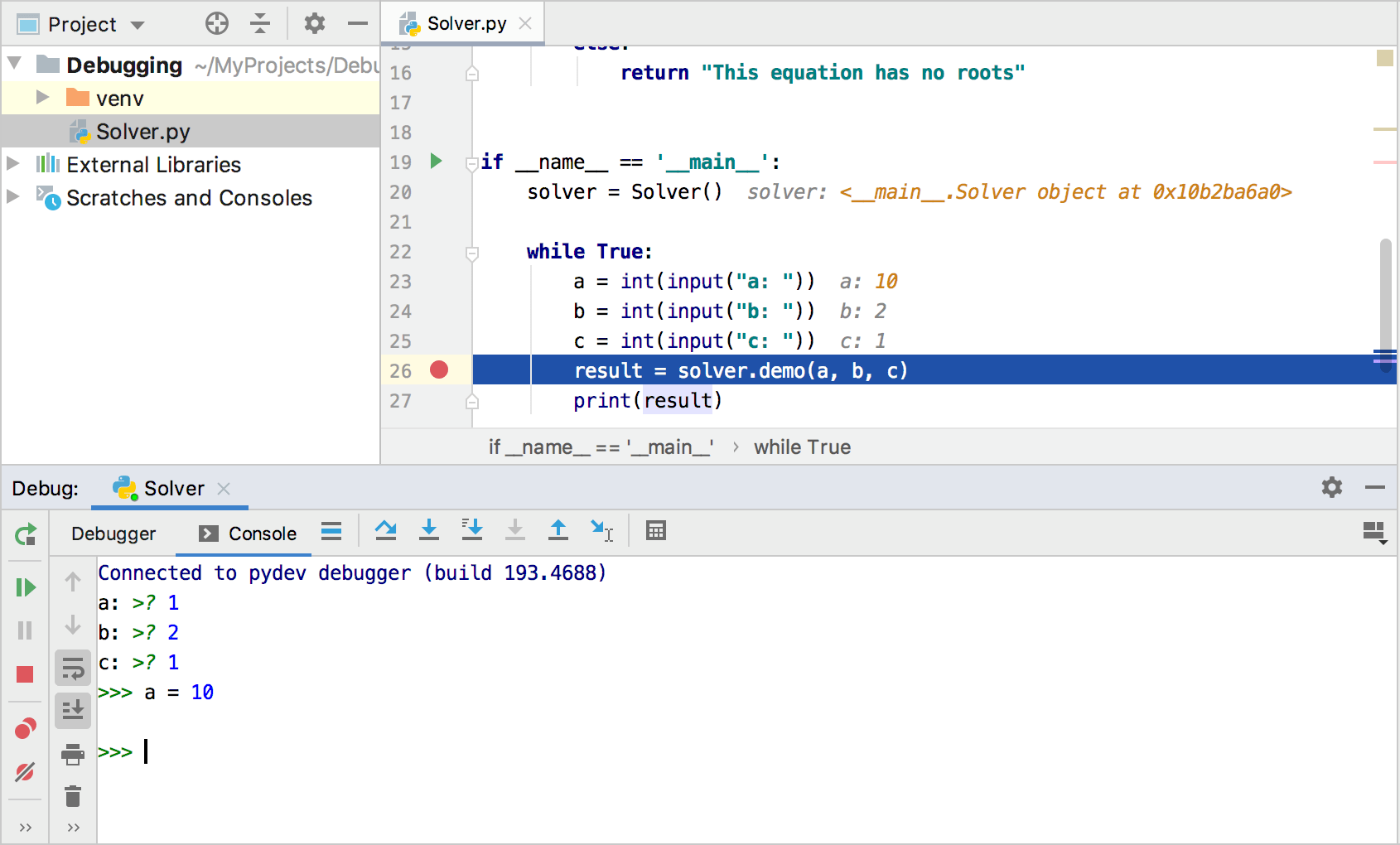Click the Collapse All icon in Project panel
The height and width of the screenshot is (845, 1400).
[x=260, y=23]
